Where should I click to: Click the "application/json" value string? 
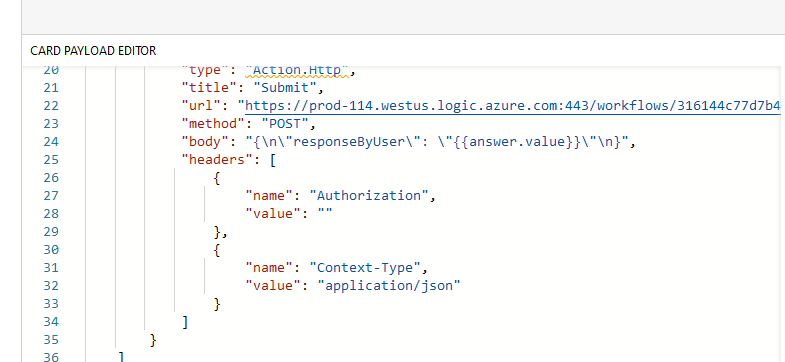coord(389,286)
